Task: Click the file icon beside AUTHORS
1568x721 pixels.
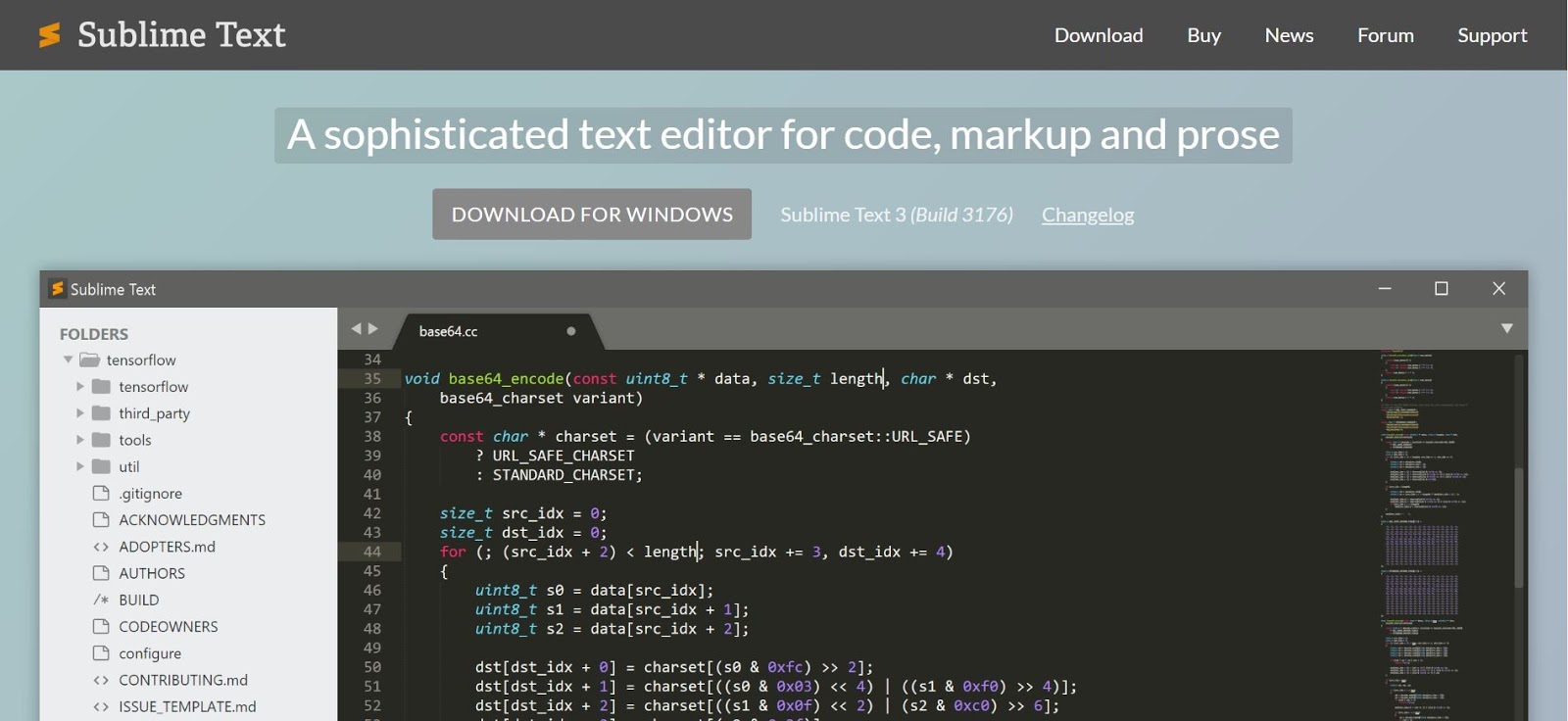Action: (100, 573)
